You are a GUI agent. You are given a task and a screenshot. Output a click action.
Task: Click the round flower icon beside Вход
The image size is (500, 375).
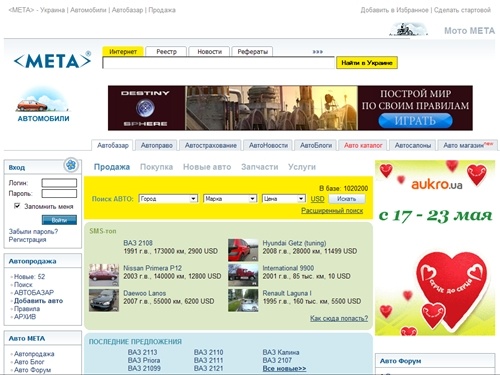tap(71, 165)
